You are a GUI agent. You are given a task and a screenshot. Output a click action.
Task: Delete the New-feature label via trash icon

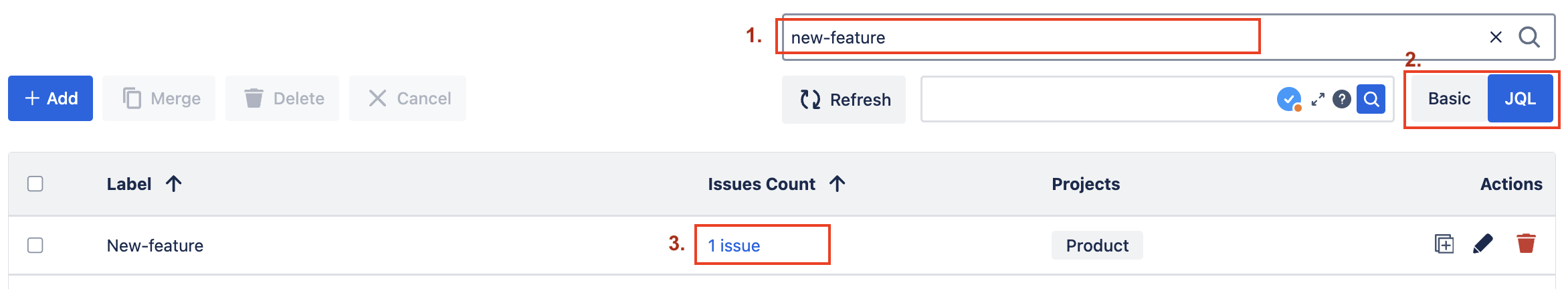1526,244
